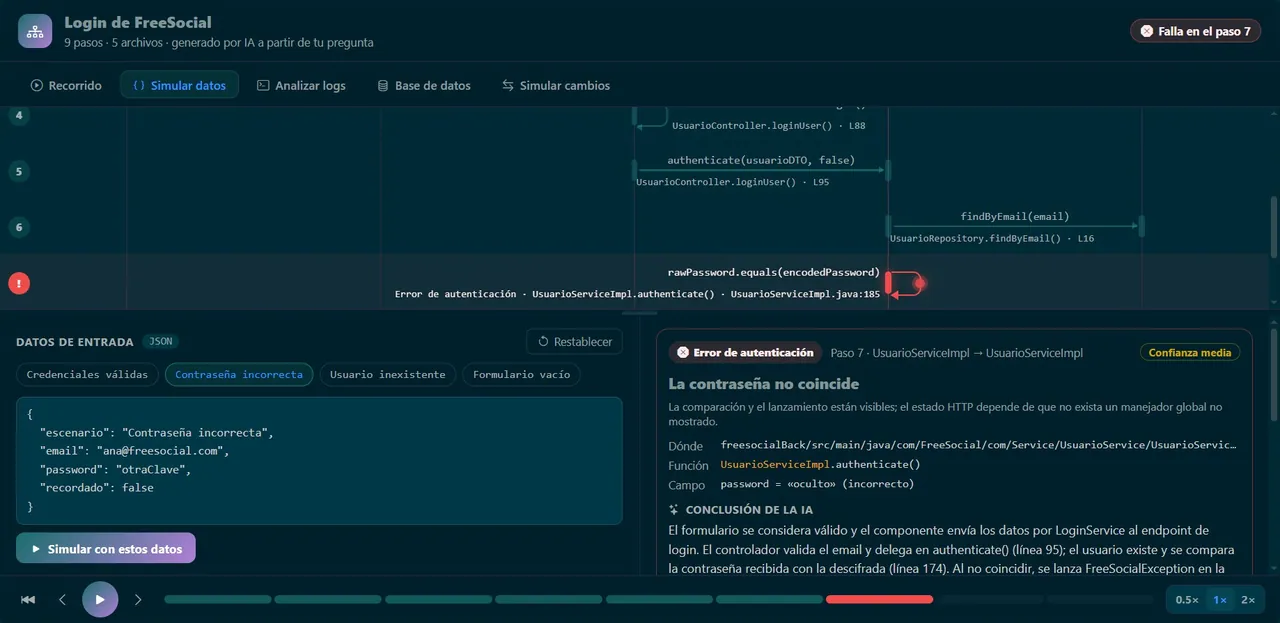The image size is (1280, 623).
Task: Click UsuarioController.loginUser() · L95 reference
Action: [x=733, y=182]
